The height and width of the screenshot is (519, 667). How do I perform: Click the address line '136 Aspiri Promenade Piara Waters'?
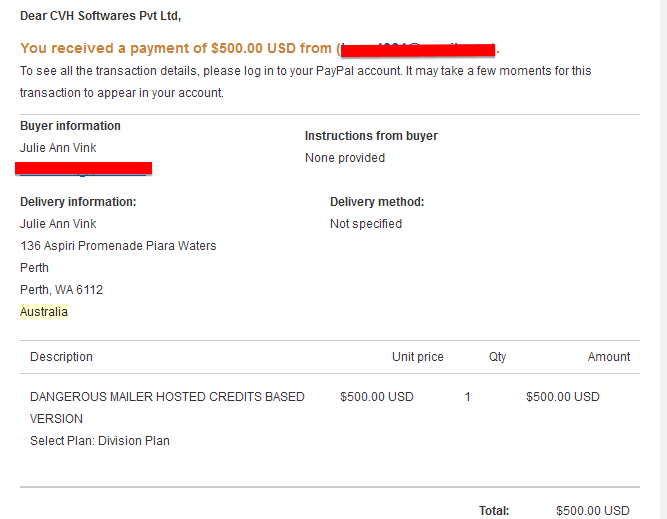point(118,246)
